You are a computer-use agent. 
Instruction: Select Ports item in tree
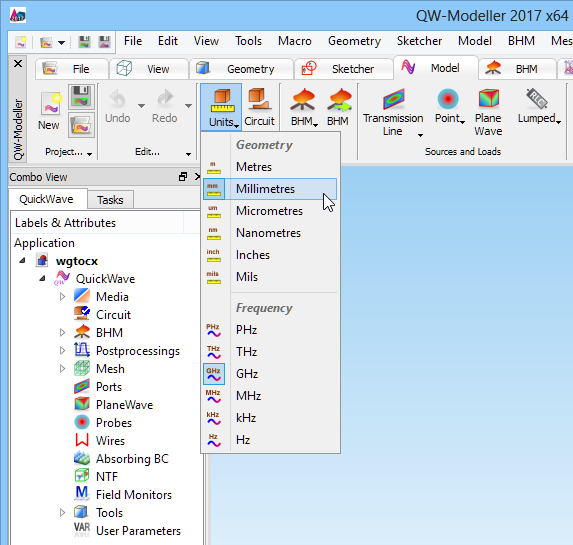point(109,387)
